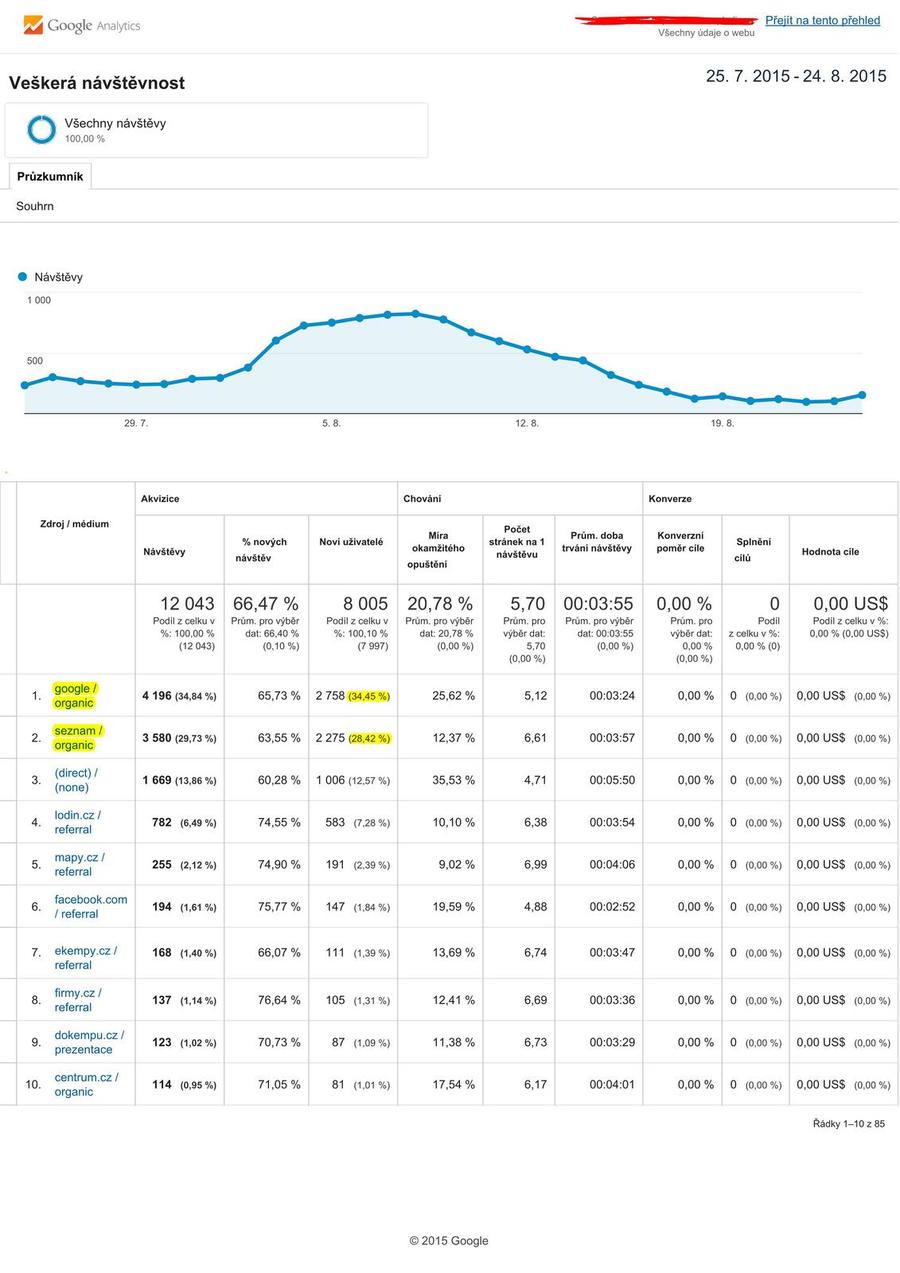
Task: Open the firmy.cz / referral source link
Action: click(x=77, y=1000)
